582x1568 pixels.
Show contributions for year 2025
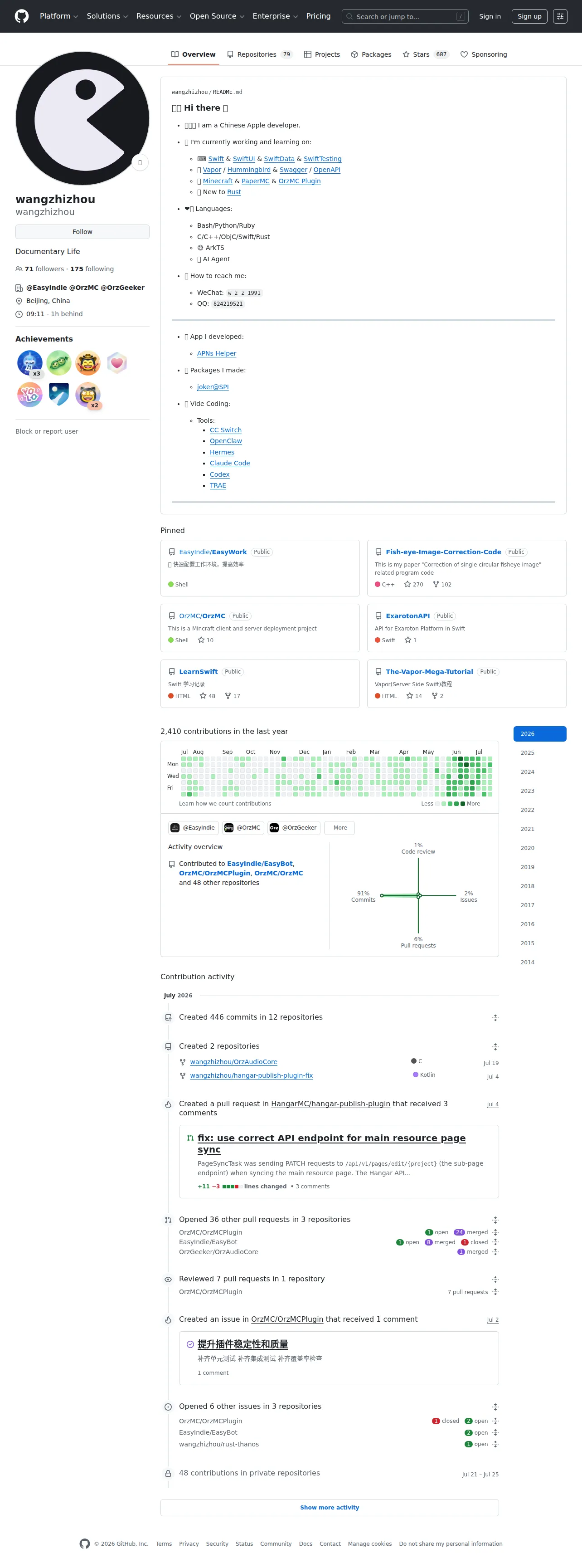pos(540,753)
